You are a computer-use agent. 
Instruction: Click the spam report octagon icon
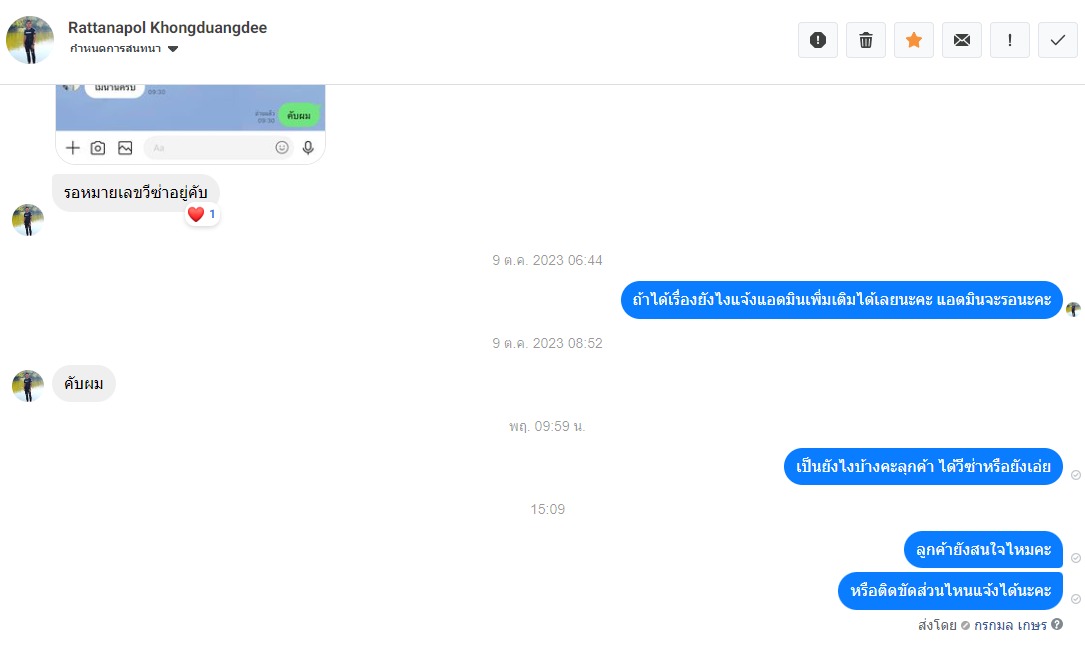coord(817,40)
